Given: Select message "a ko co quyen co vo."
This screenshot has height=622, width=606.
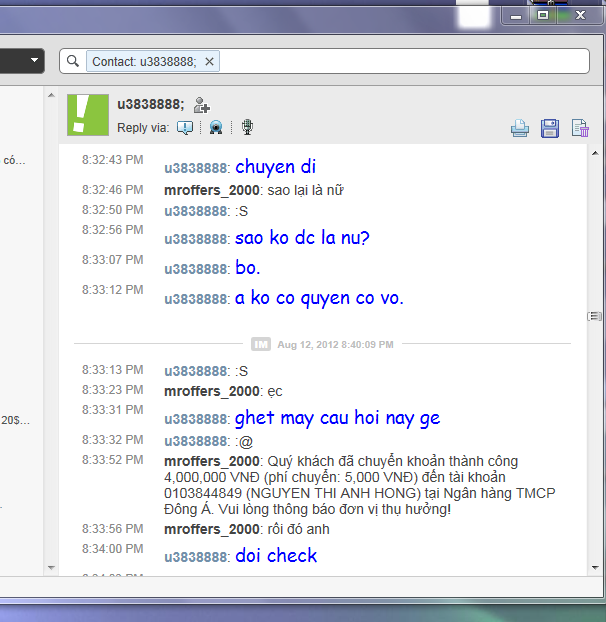Looking at the screenshot, I should (x=319, y=298).
